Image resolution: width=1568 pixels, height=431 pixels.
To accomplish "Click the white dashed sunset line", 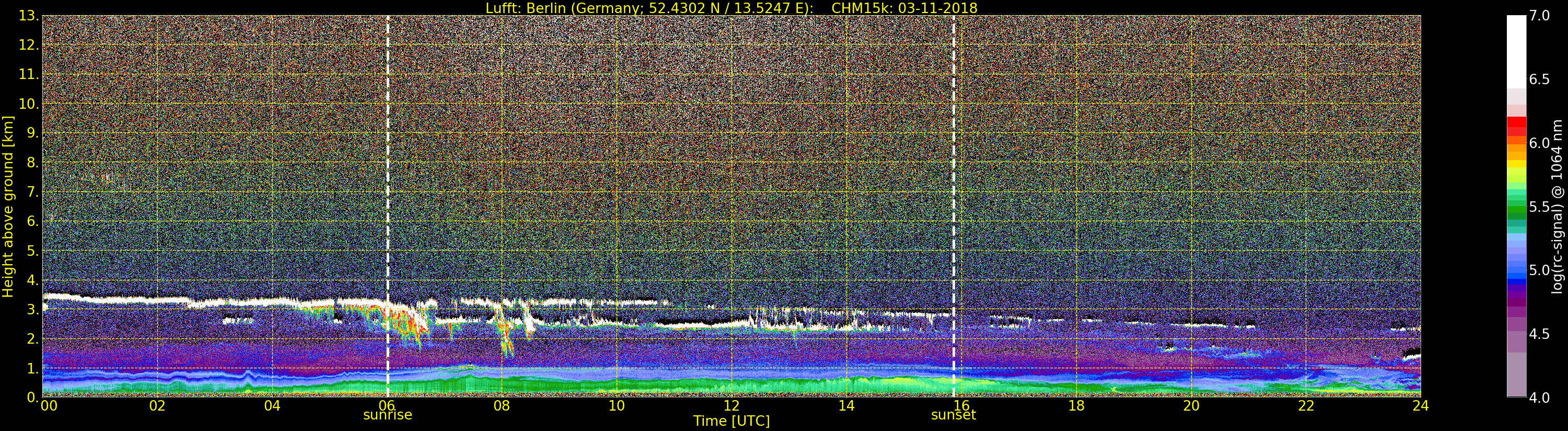I will 953,206.
